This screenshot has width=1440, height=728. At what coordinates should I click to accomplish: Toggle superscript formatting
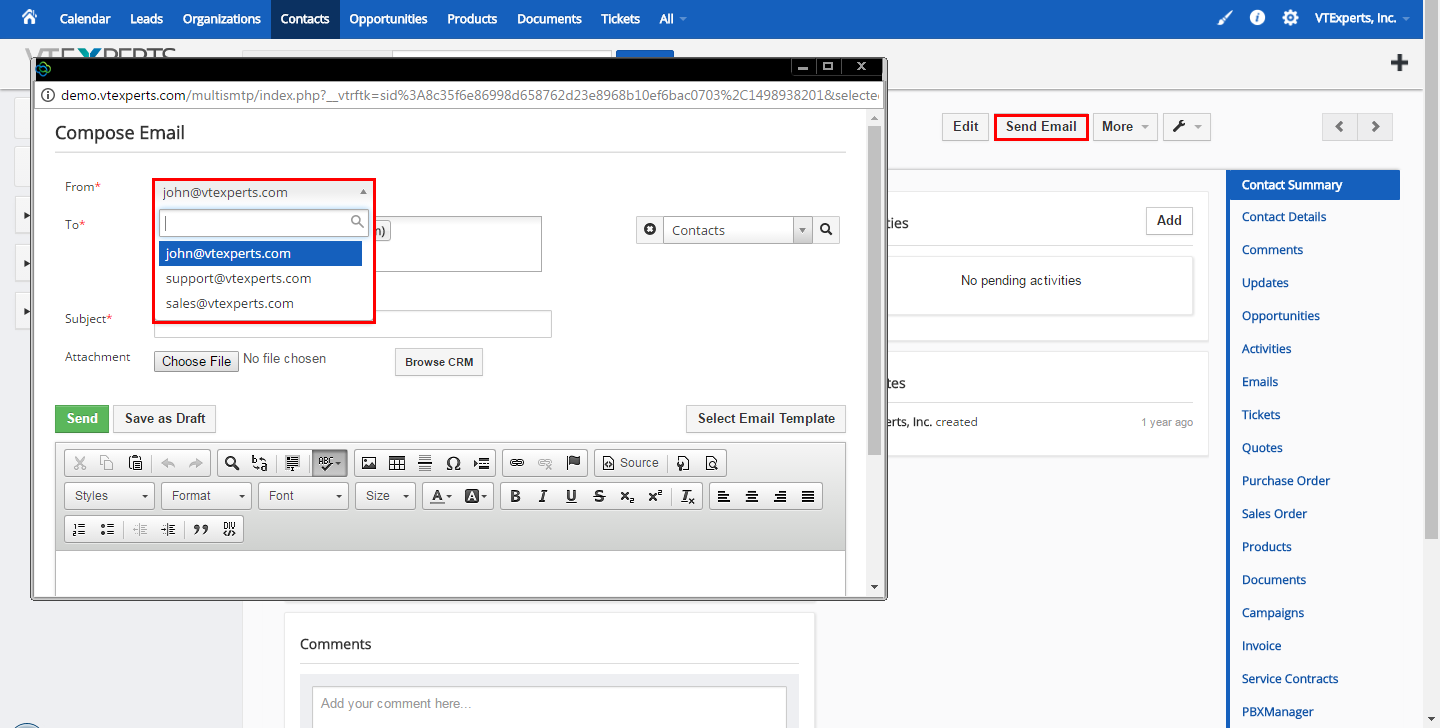point(655,496)
